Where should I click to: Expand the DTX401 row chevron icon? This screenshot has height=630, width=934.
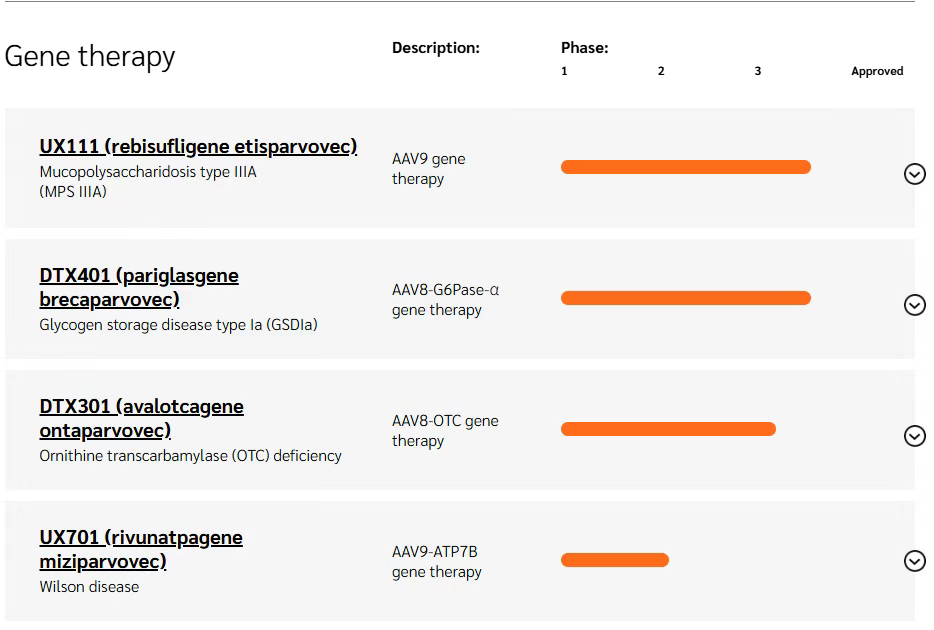[x=914, y=305]
